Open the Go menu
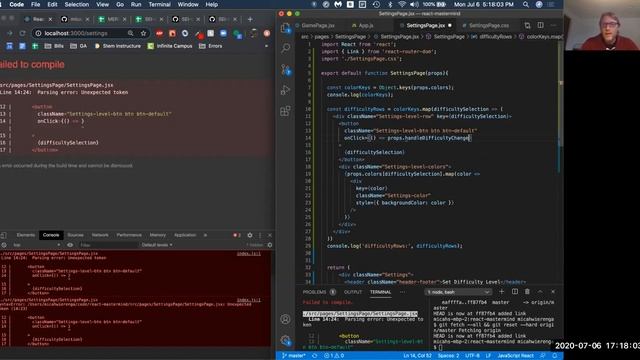 [120, 4]
